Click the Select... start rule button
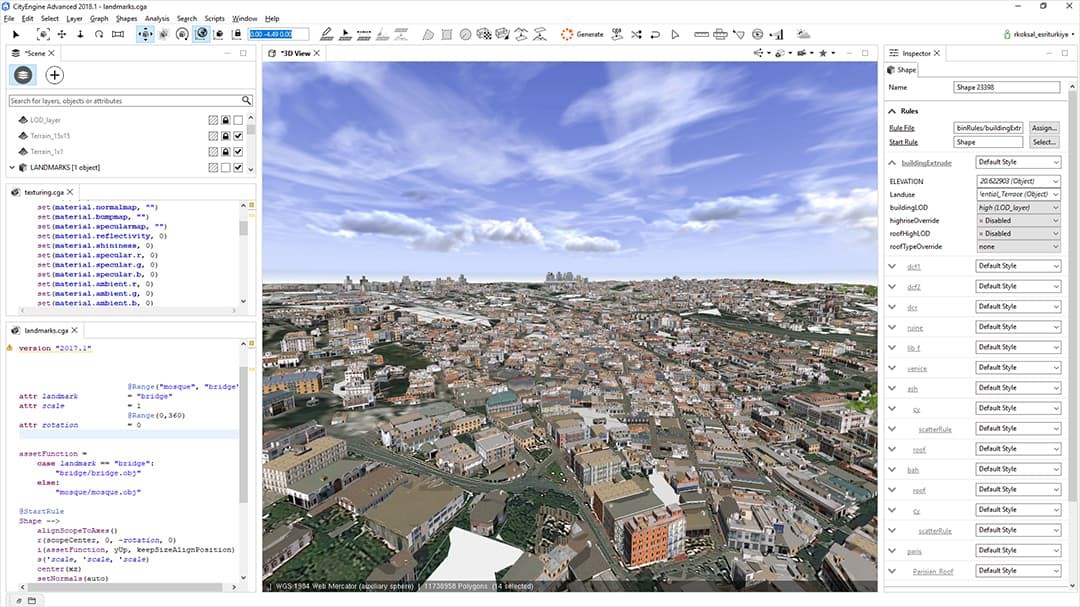 1044,142
